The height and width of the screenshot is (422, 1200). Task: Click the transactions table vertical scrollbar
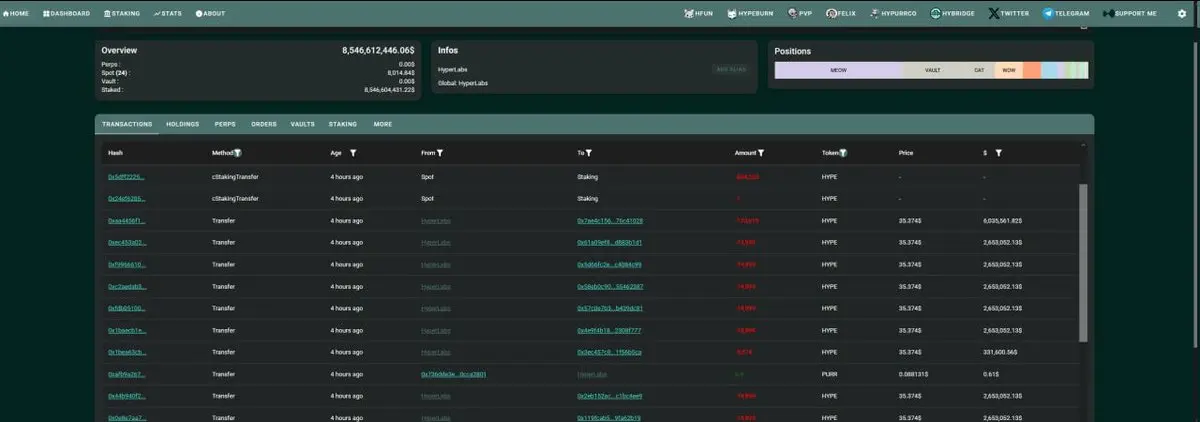[1083, 263]
